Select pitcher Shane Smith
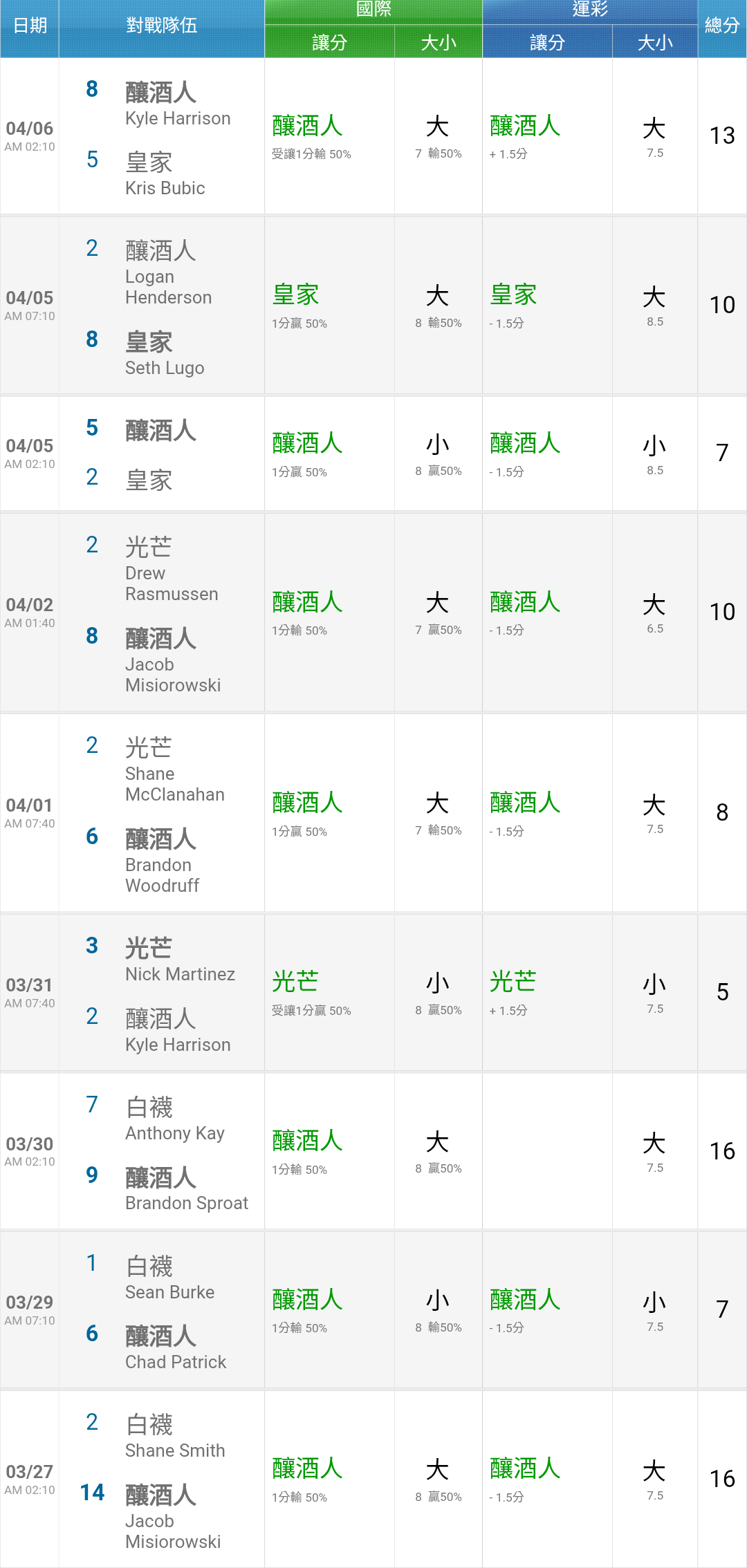The height and width of the screenshot is (1568, 747). tap(175, 1450)
